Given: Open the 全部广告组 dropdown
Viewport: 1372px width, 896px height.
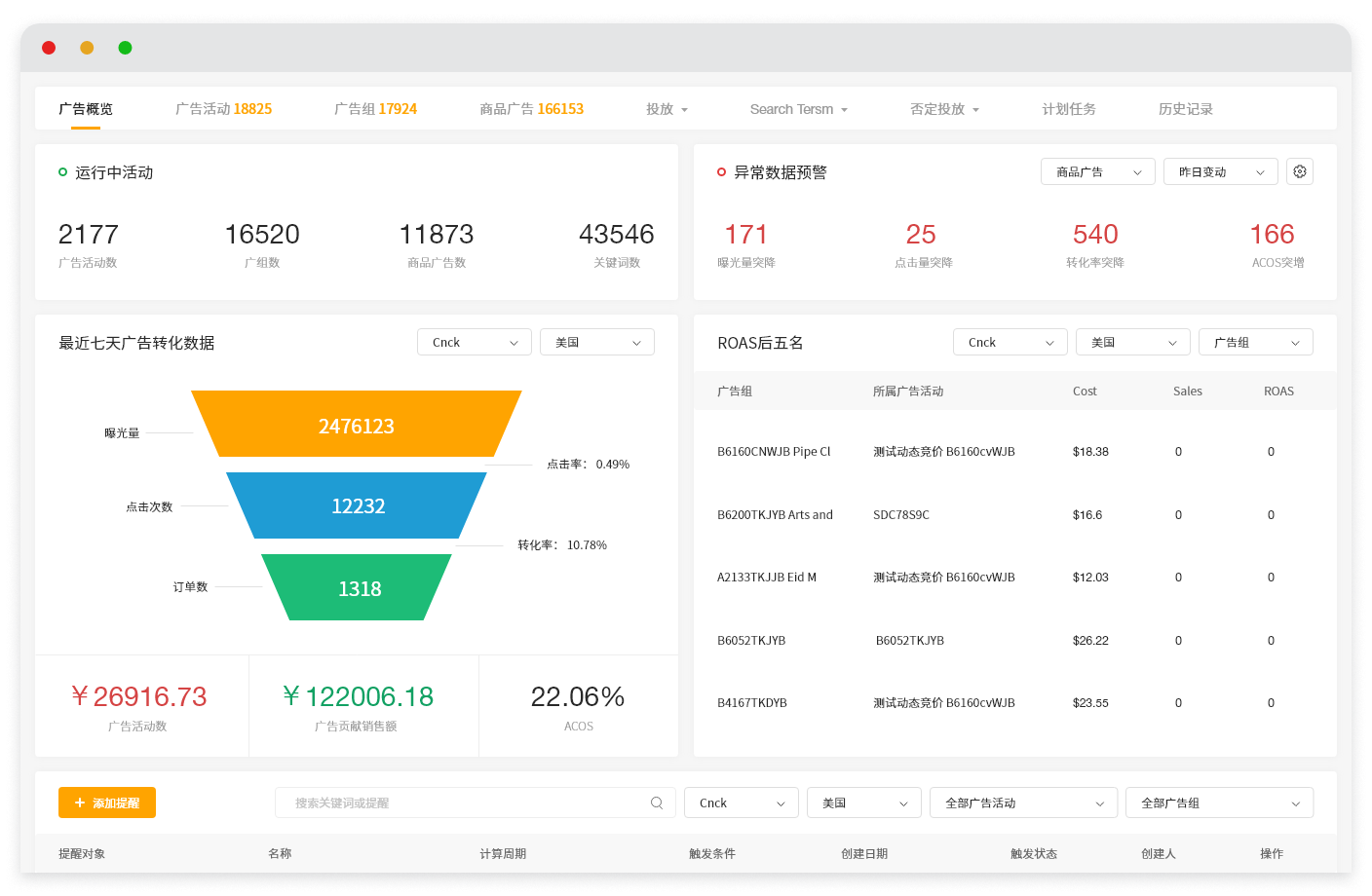Looking at the screenshot, I should click(x=1219, y=803).
